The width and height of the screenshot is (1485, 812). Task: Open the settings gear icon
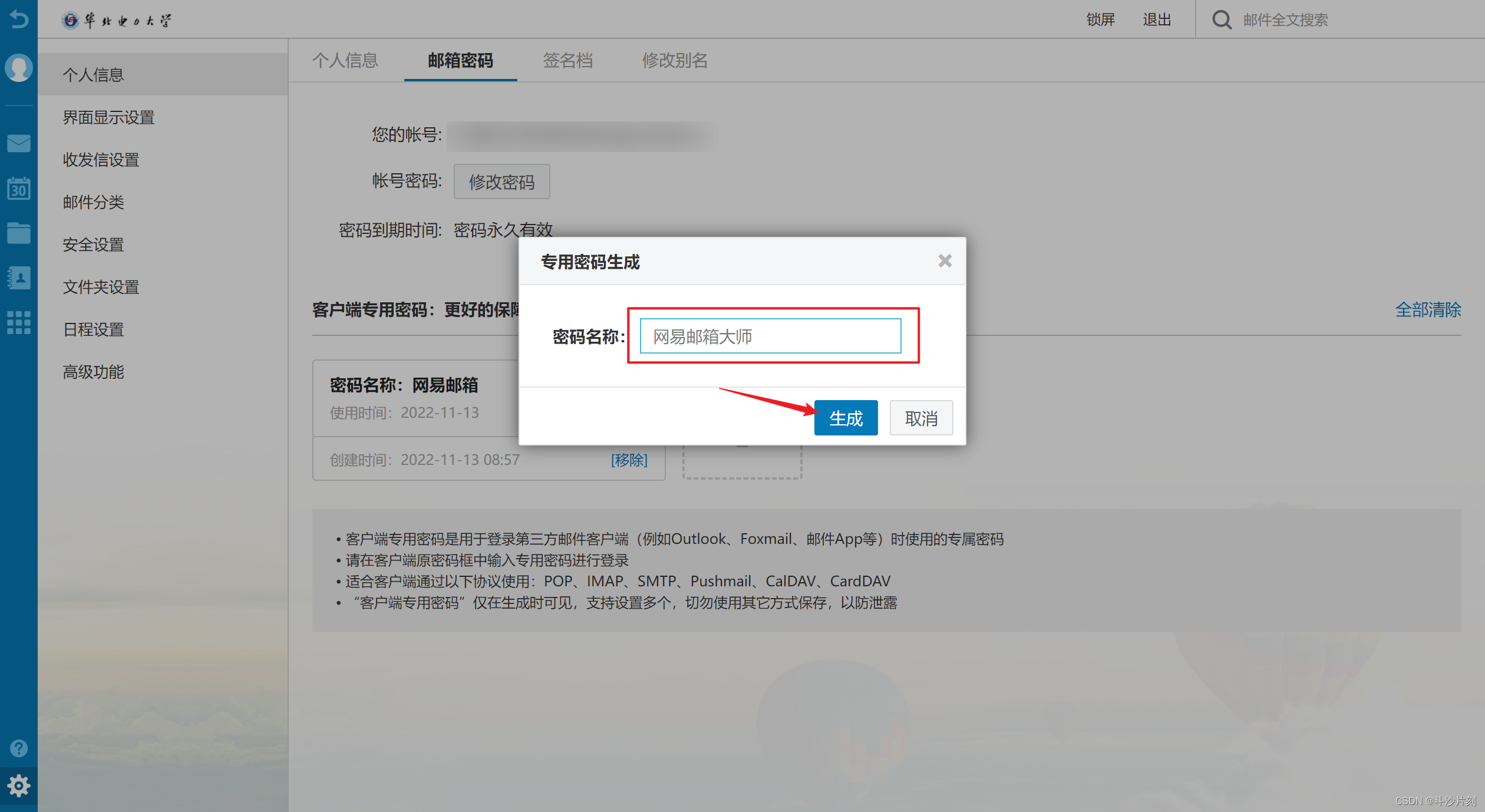18,785
